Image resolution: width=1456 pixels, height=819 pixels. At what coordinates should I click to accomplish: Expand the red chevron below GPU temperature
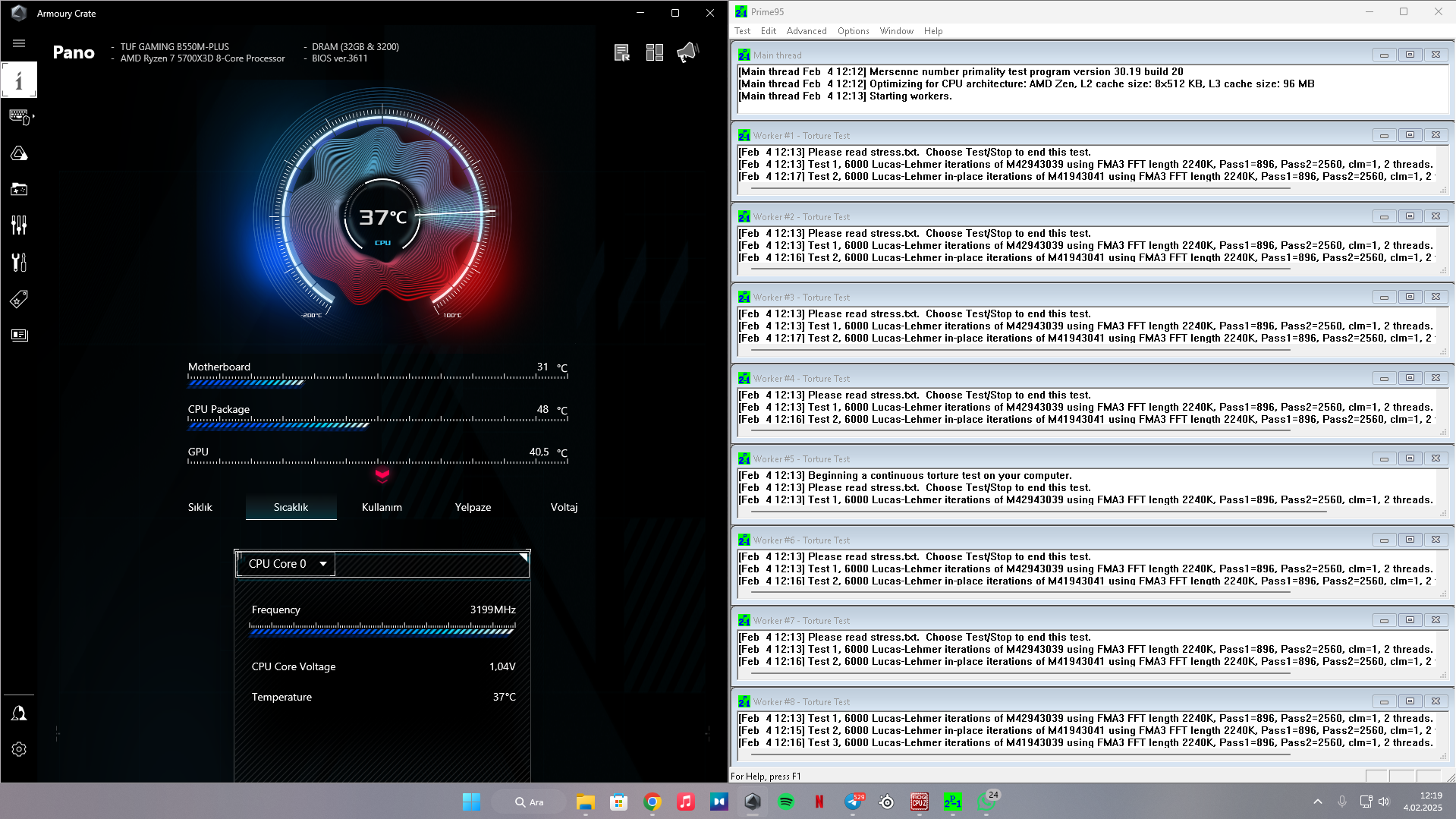pyautogui.click(x=382, y=476)
